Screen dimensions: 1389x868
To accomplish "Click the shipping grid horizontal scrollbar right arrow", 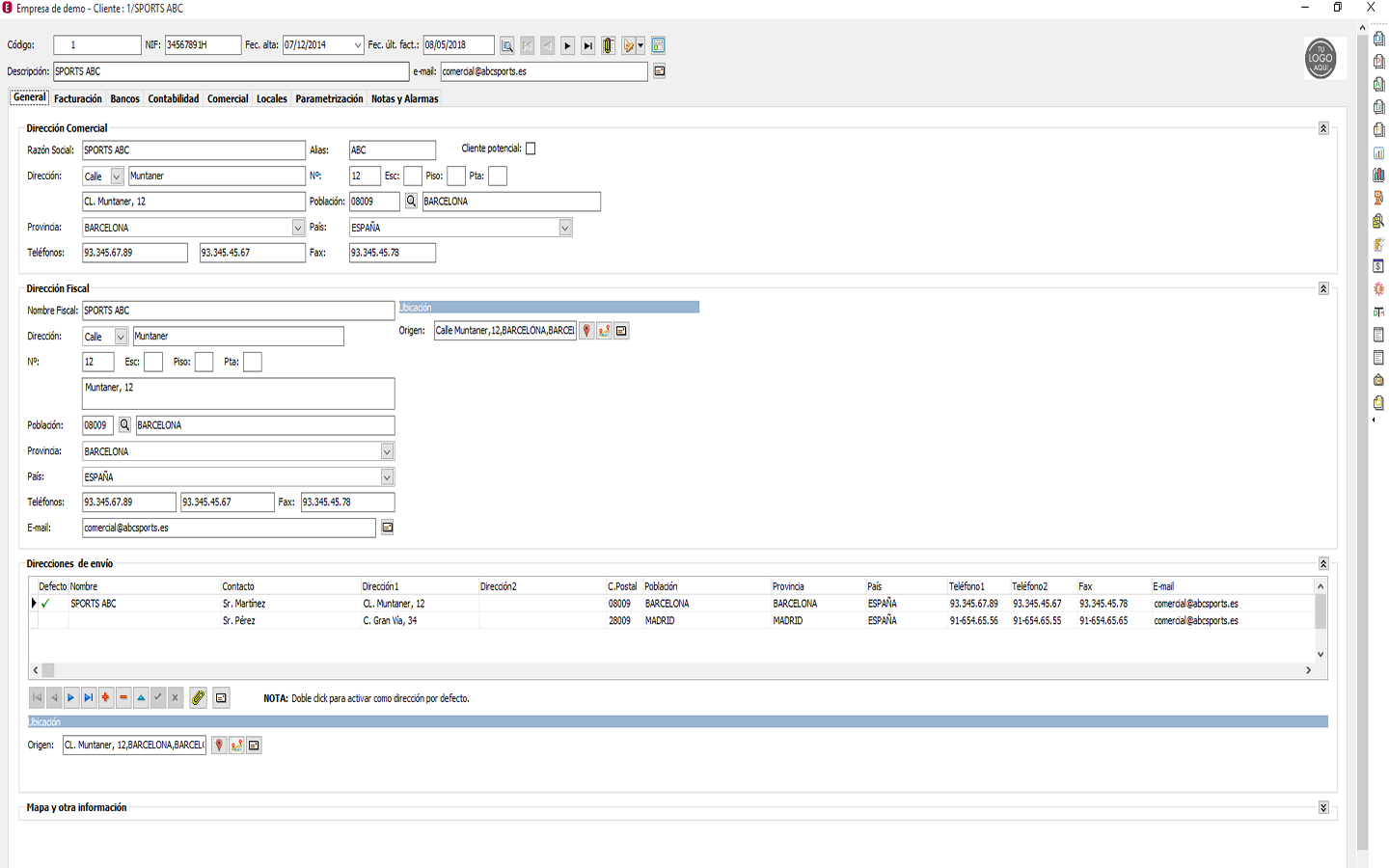I will click(x=1309, y=670).
